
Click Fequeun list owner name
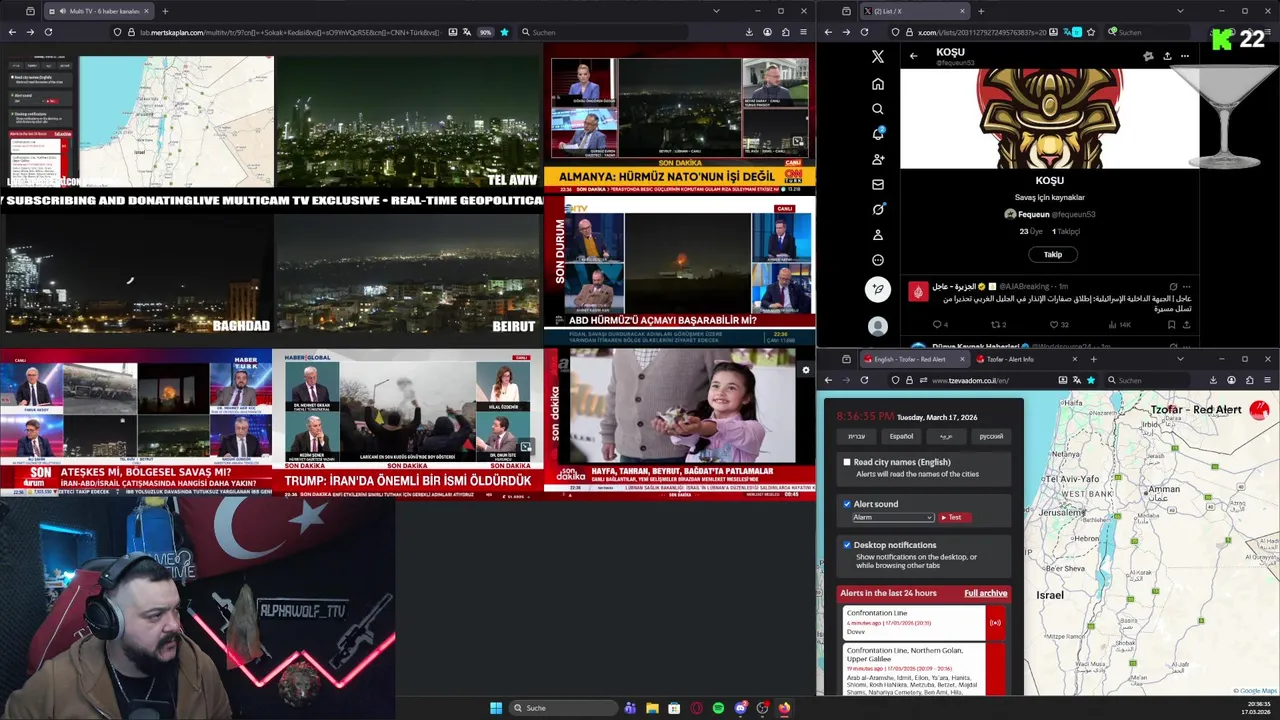click(x=1033, y=214)
